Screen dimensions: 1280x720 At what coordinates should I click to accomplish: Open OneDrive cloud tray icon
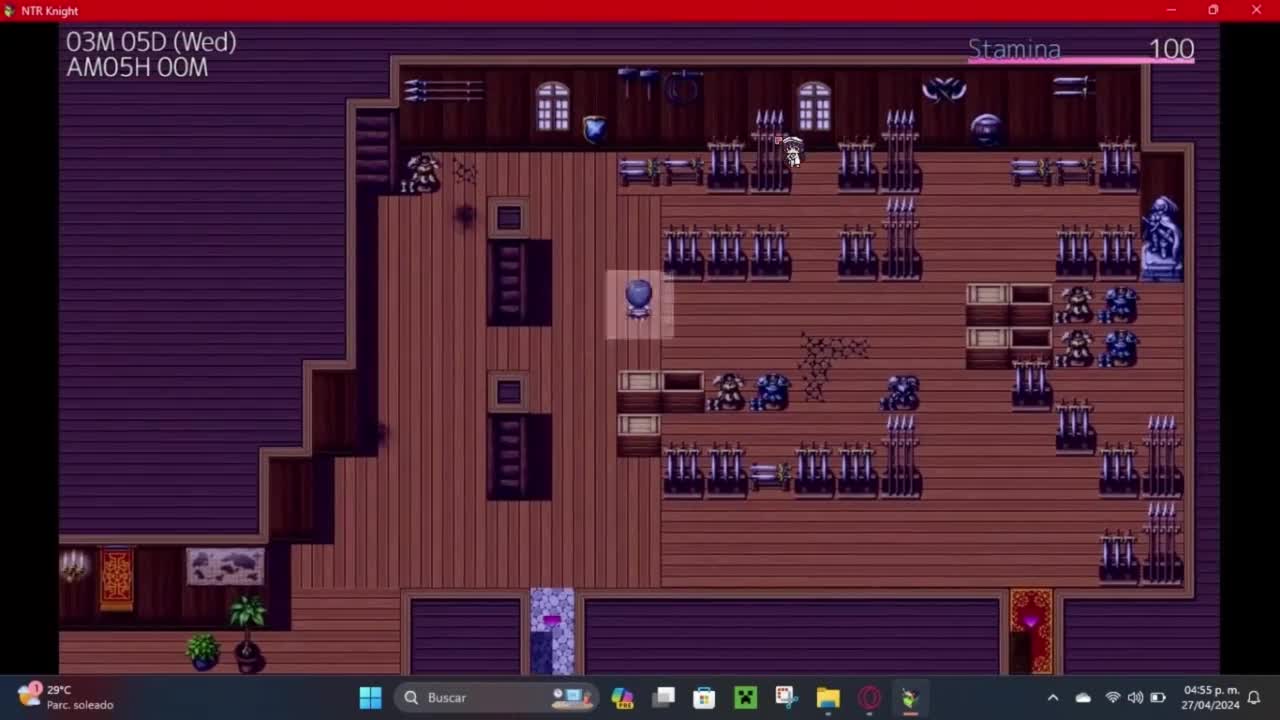[1083, 697]
